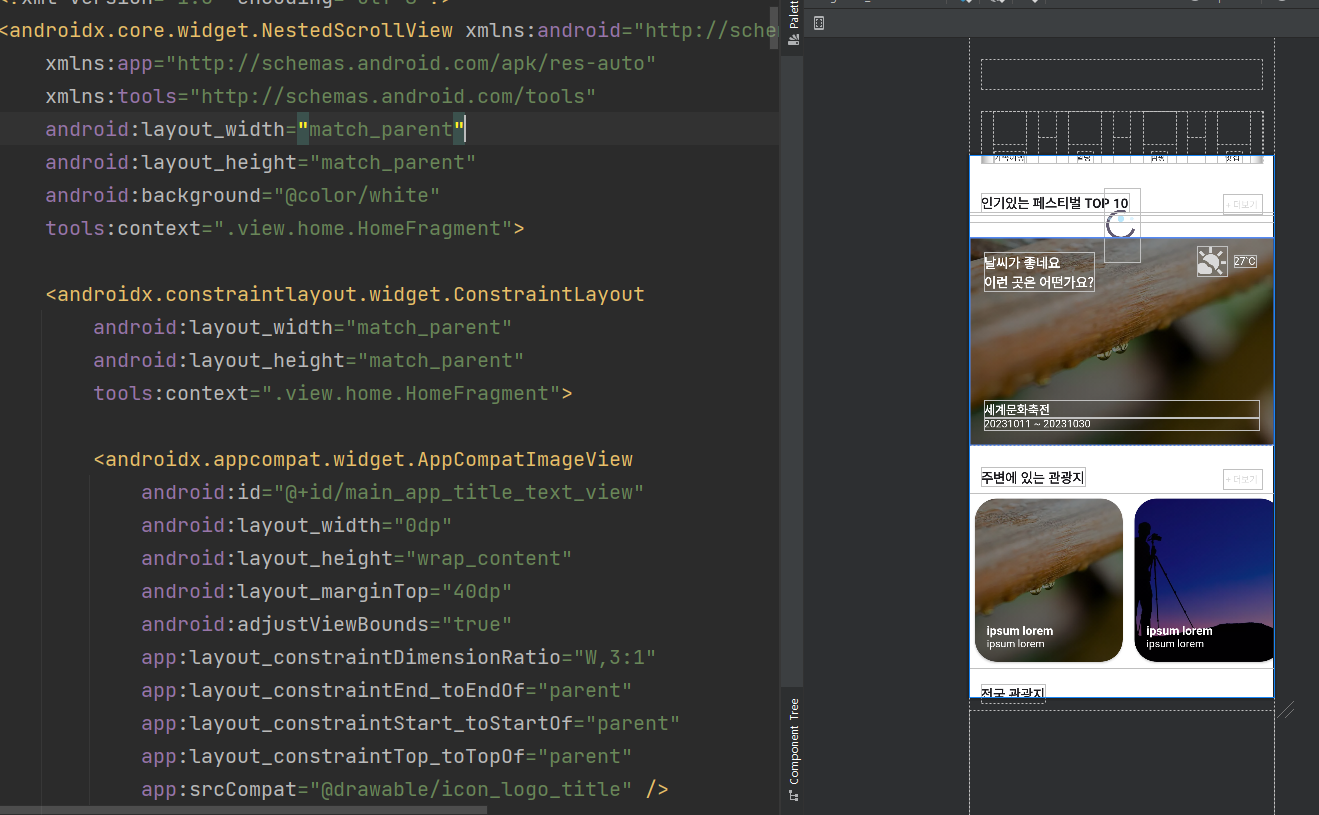
Task: Click the main_app_title_text_view id line
Action: pos(393,492)
